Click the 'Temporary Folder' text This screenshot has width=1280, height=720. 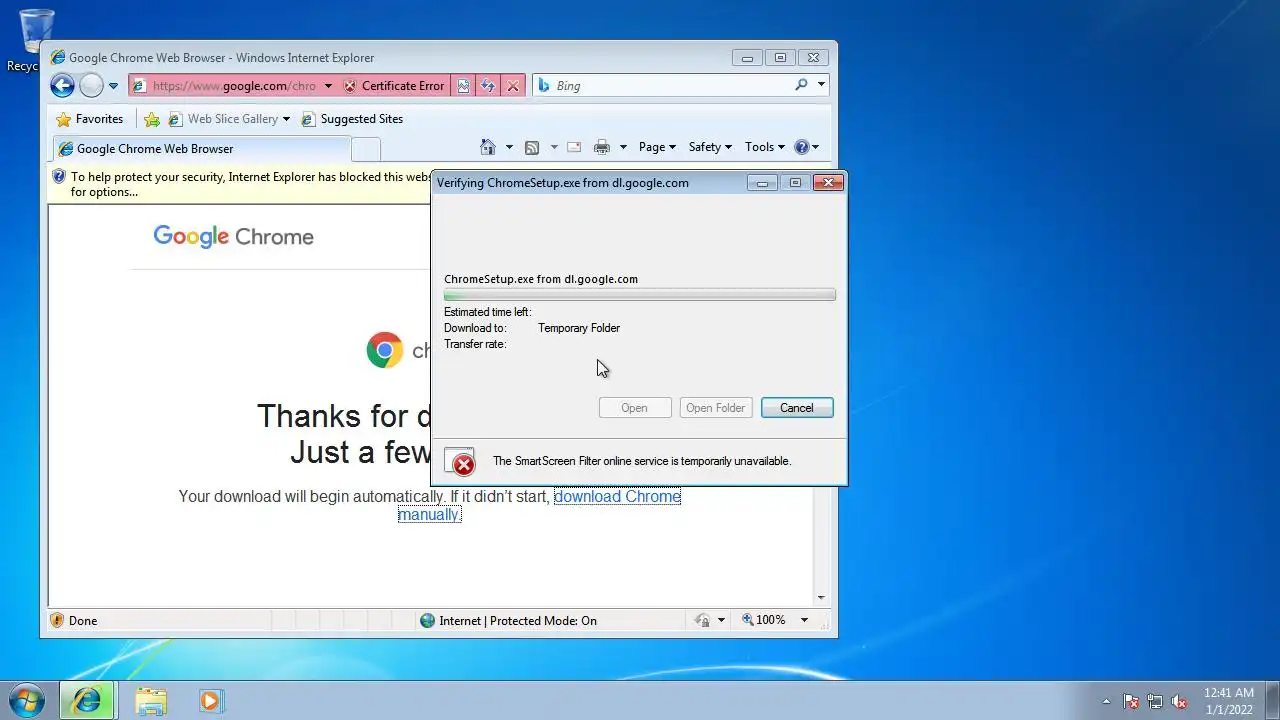pyautogui.click(x=579, y=328)
